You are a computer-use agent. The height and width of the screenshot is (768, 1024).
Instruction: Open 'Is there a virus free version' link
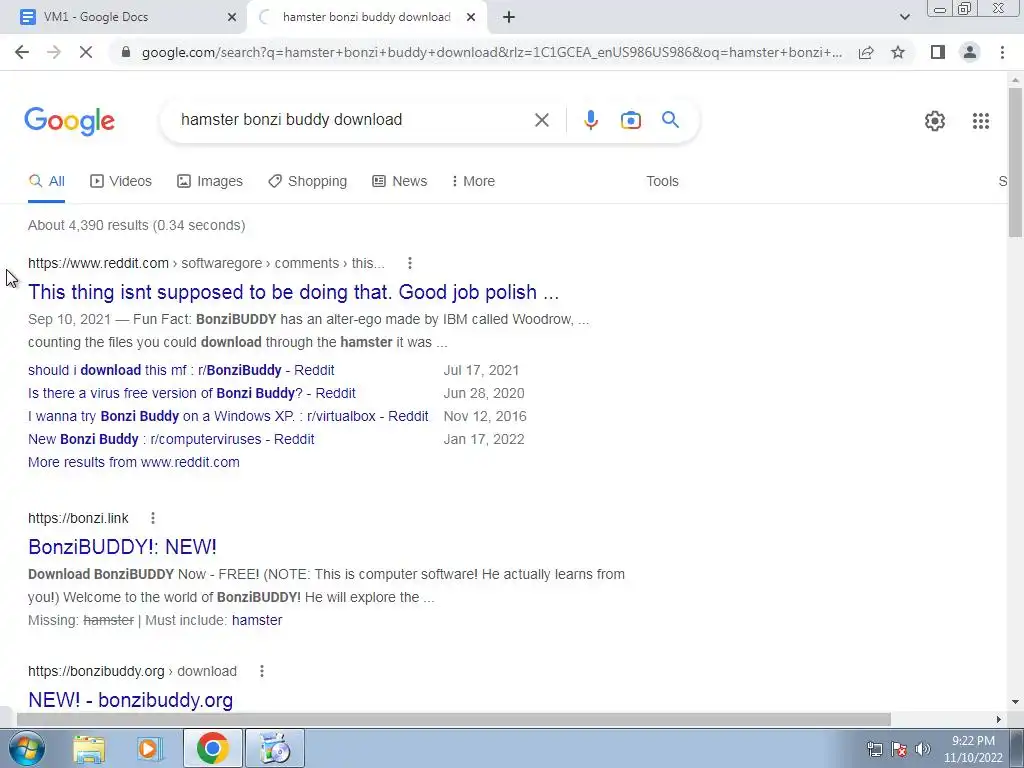pyautogui.click(x=191, y=393)
